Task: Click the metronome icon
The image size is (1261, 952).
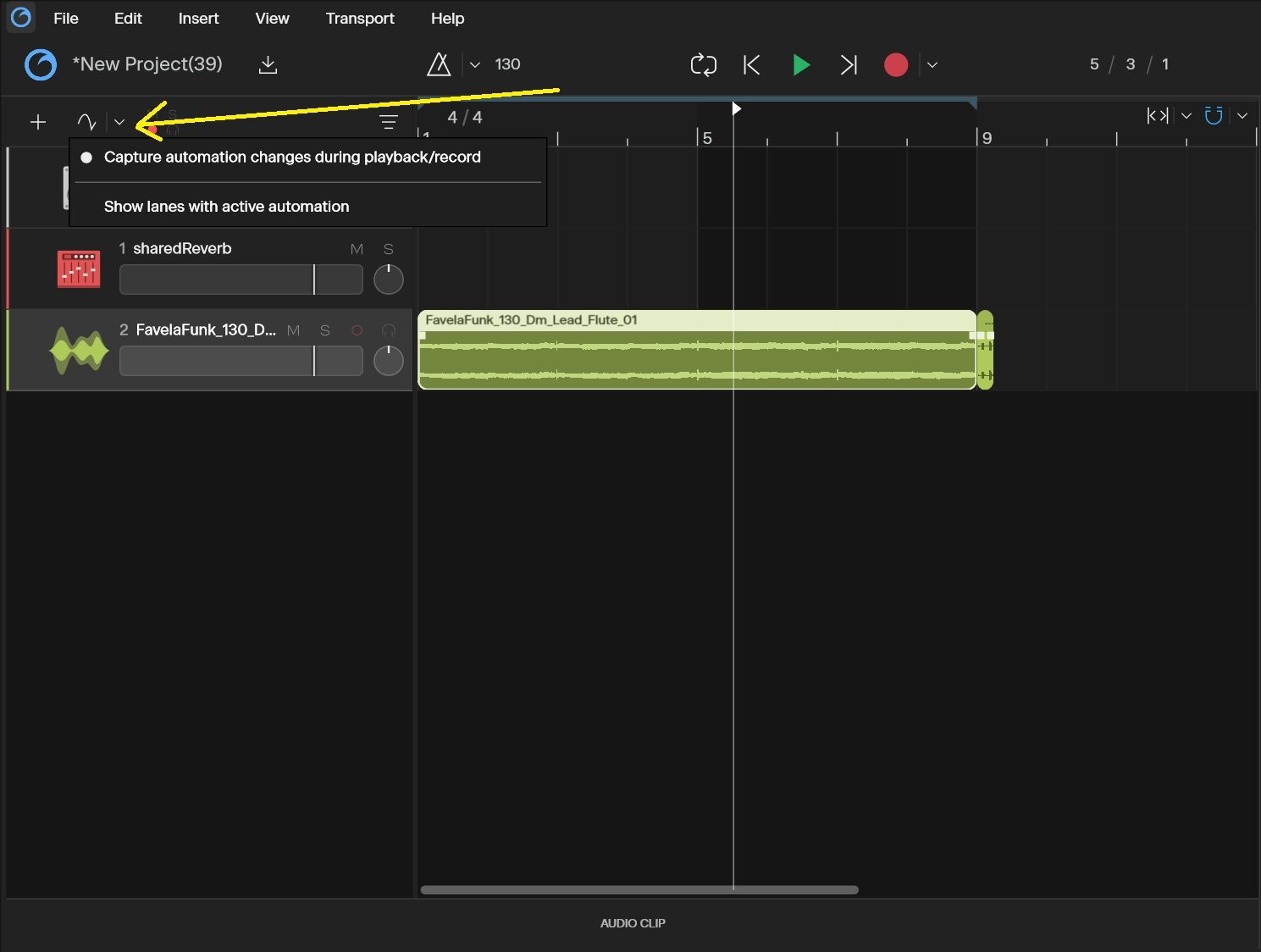Action: point(439,64)
